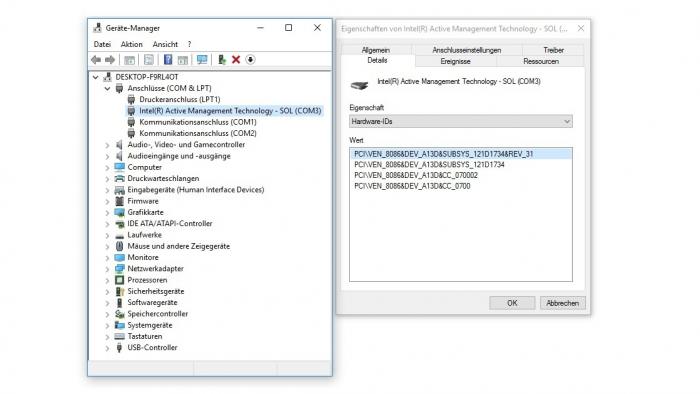Screen dimensions: 700x394
Task: Click the Abbrechen button
Action: tap(562, 303)
